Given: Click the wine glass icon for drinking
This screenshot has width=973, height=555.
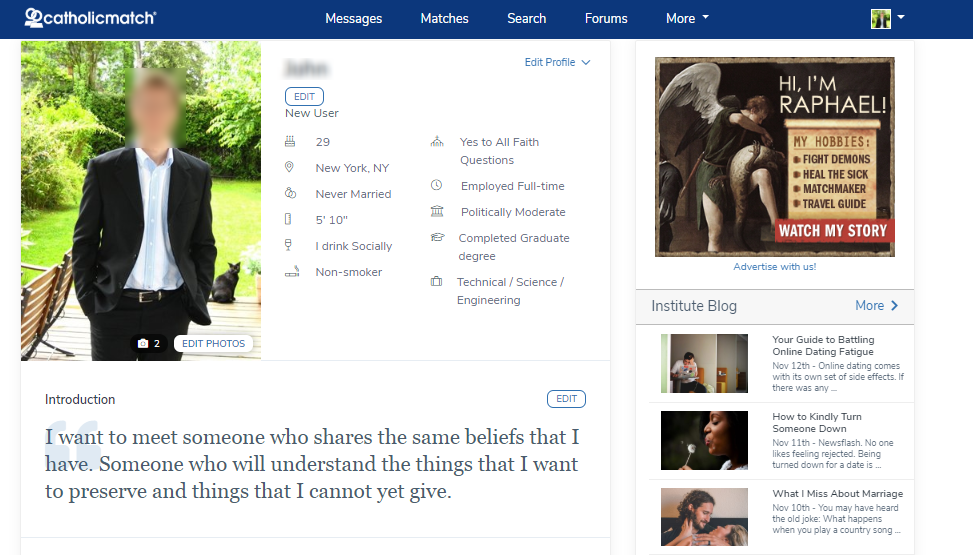Looking at the screenshot, I should tap(289, 245).
